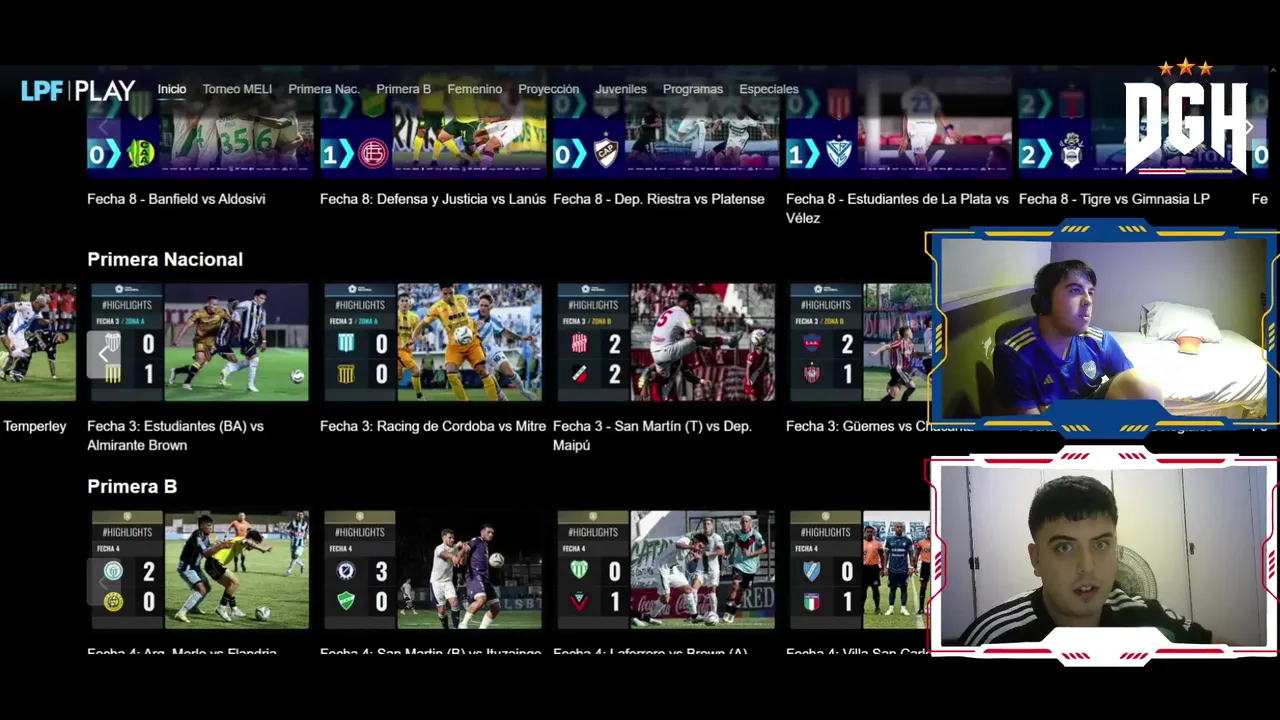The width and height of the screenshot is (1280, 720).
Task: Click the left arrow on the Primera B carousel
Action: (x=103, y=581)
